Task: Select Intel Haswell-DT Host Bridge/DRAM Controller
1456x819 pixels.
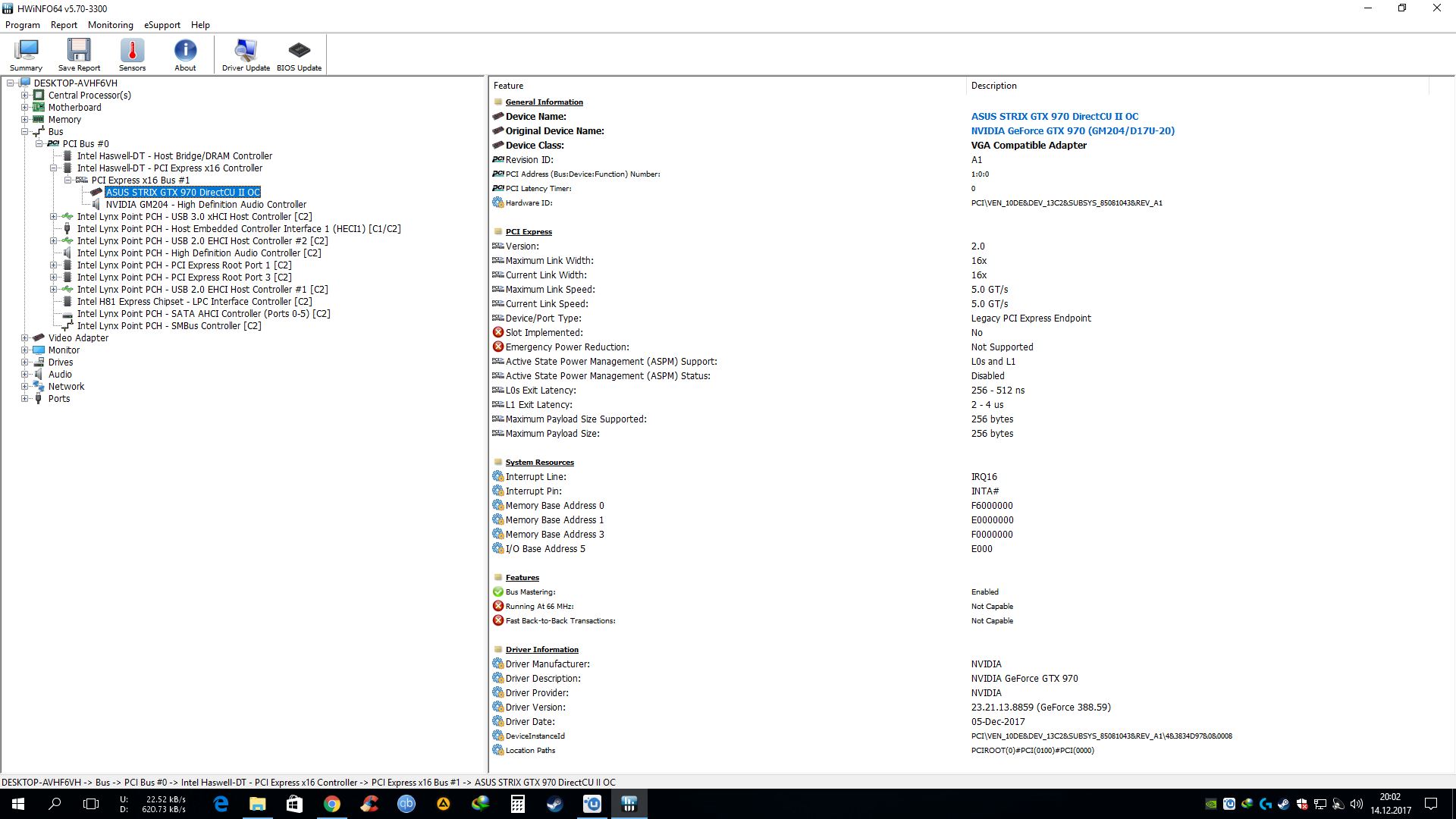Action: [174, 156]
